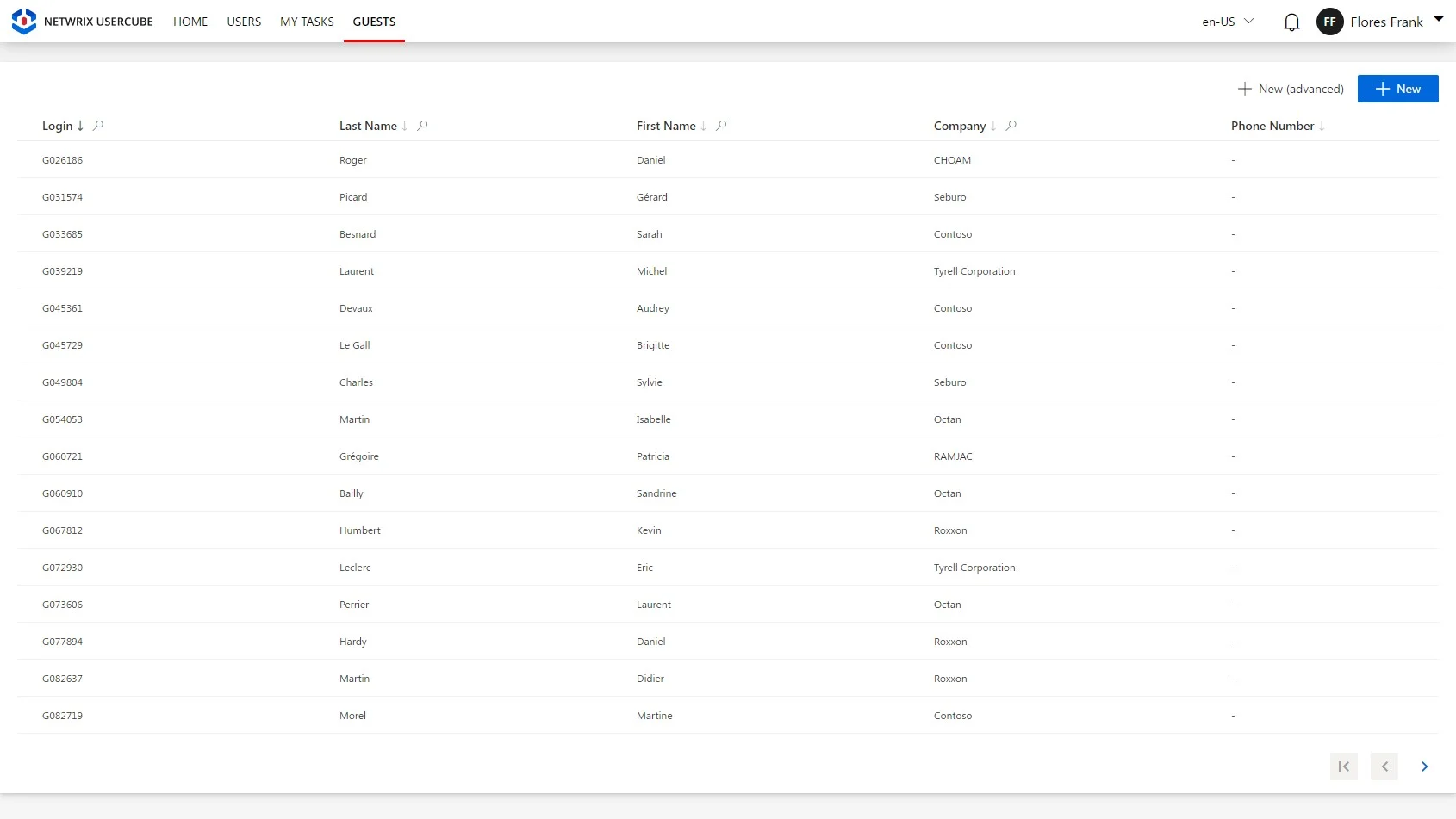The image size is (1456, 819).
Task: Click first name Isabelle
Action: tap(654, 419)
